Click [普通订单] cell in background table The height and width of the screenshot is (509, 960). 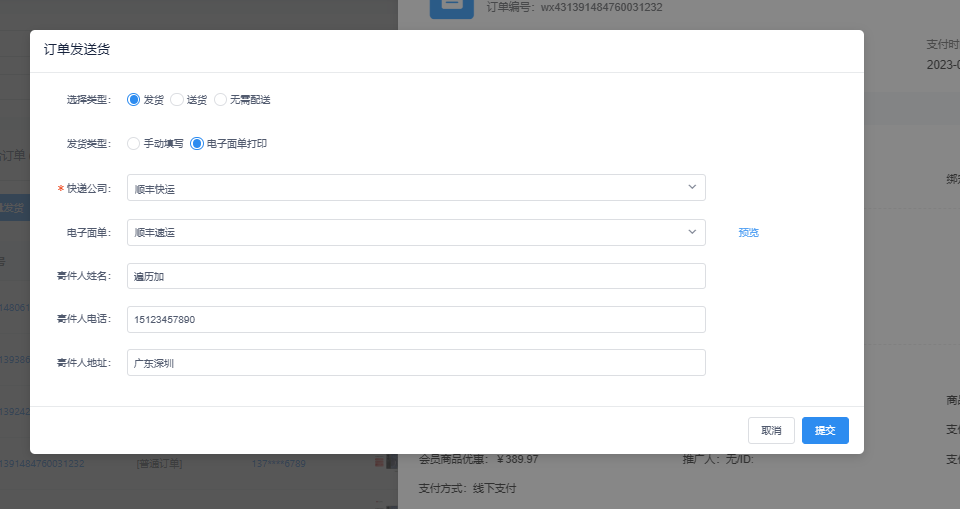tap(159, 464)
